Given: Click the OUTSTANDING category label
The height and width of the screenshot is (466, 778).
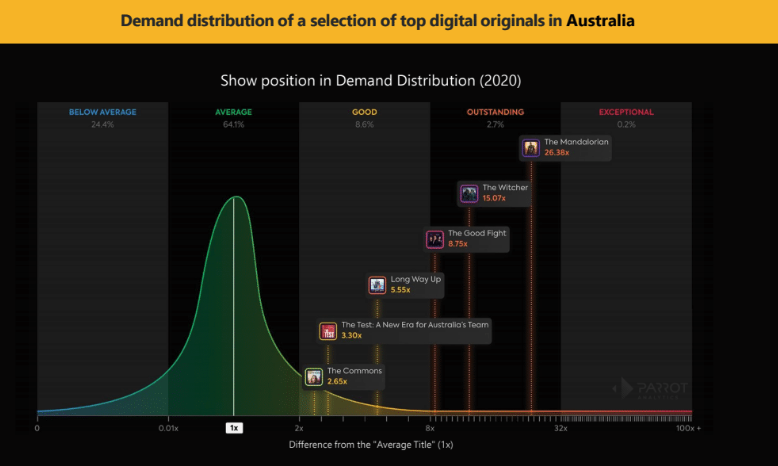Looking at the screenshot, I should pos(495,112).
